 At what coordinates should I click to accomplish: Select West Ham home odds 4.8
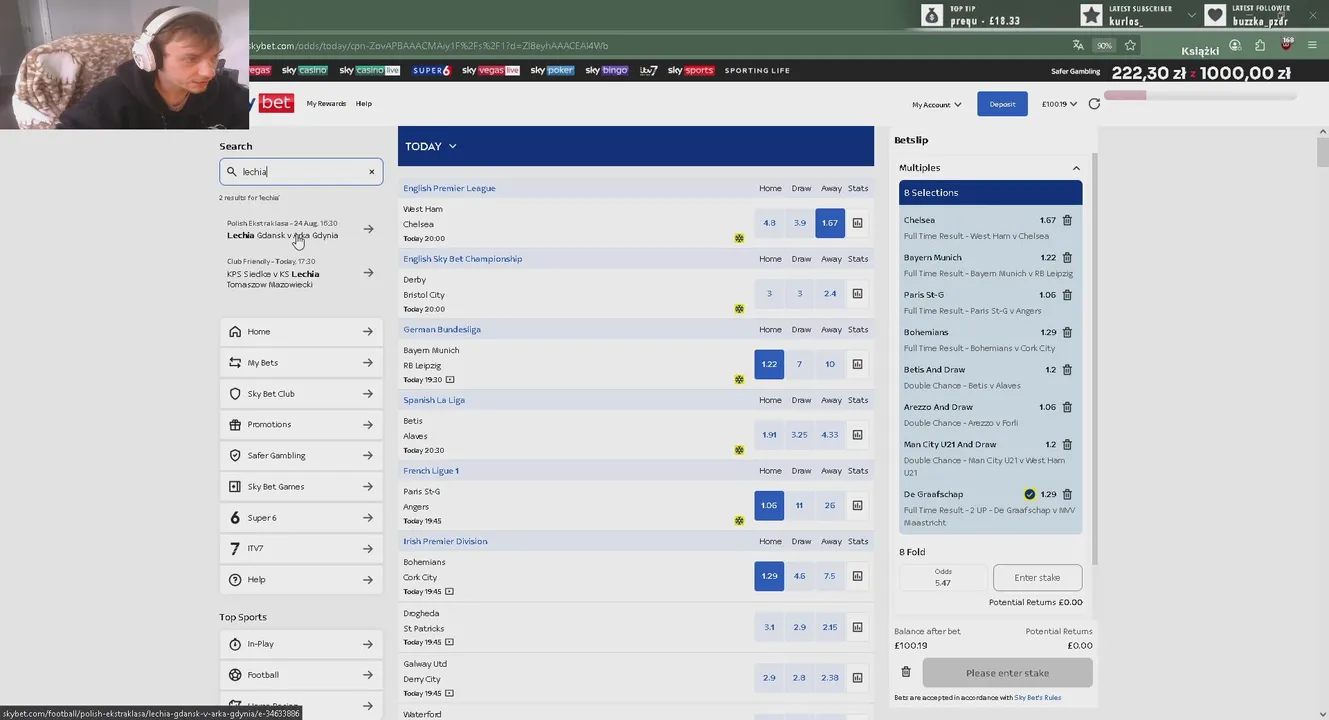769,223
